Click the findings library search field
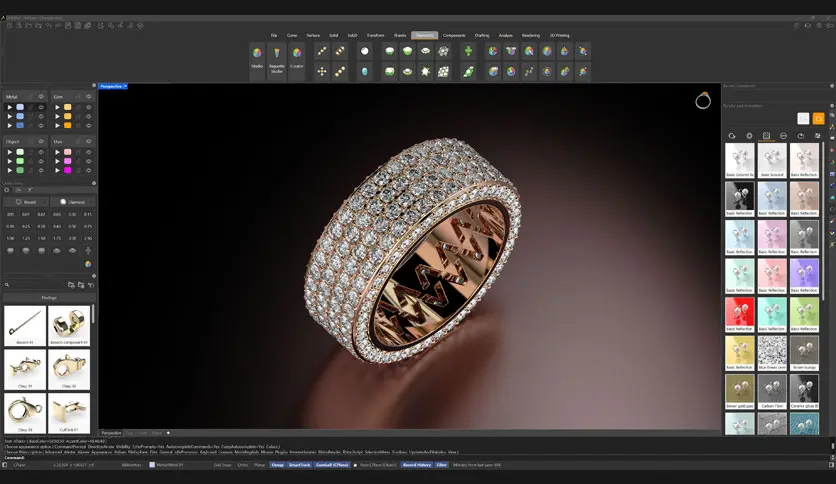The image size is (836, 484). [x=35, y=285]
